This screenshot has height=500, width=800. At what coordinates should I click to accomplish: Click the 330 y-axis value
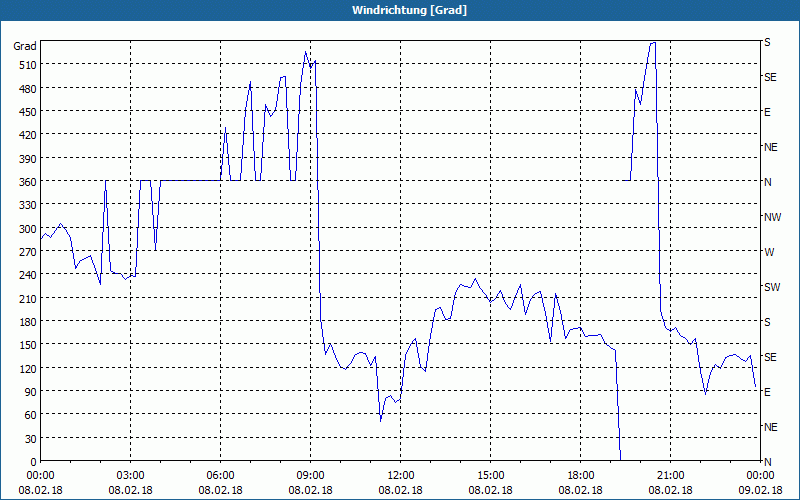click(28, 205)
